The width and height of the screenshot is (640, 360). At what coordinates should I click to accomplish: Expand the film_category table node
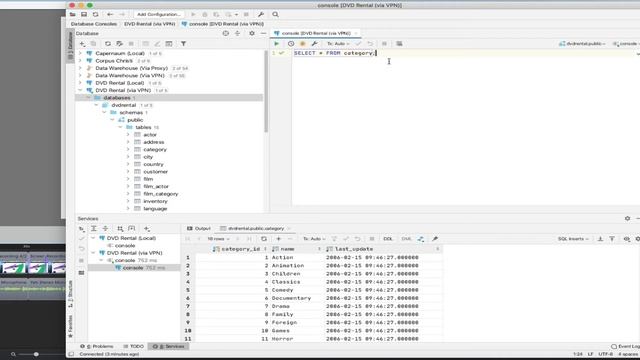pyautogui.click(x=128, y=194)
